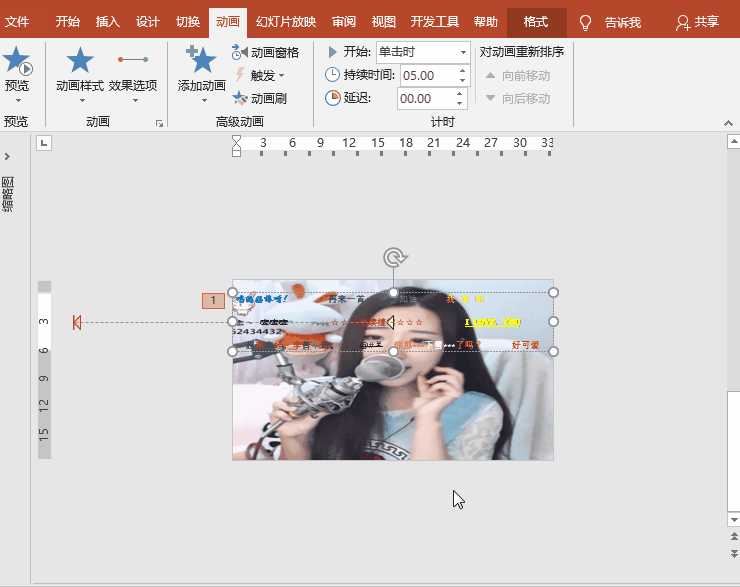Image resolution: width=740 pixels, height=587 pixels.
Task: Increase delay with up spinner
Action: [459, 94]
